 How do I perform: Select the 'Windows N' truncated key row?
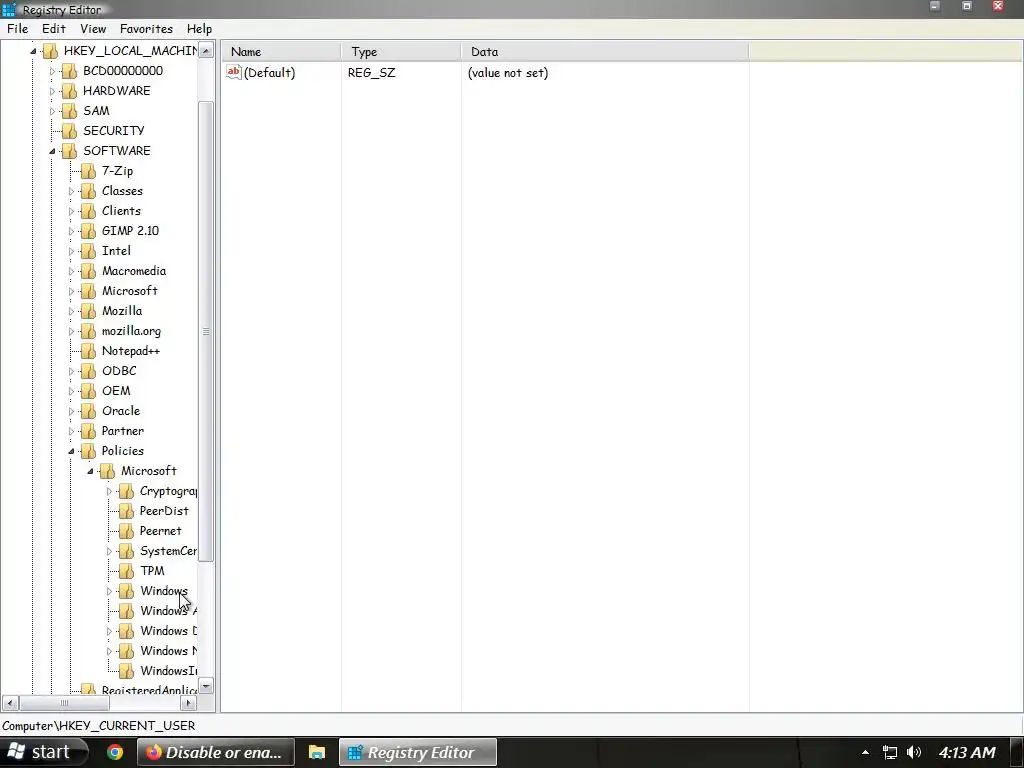coord(168,651)
